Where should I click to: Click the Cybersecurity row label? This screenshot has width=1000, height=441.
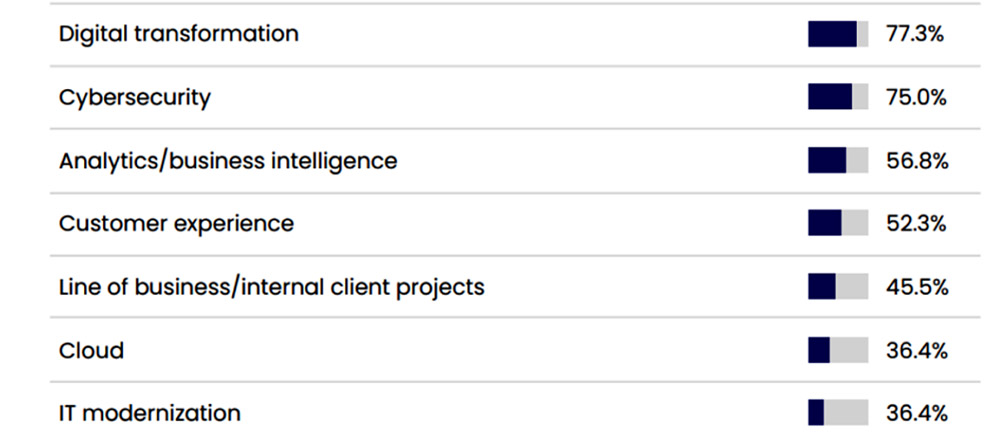pyautogui.click(x=135, y=98)
